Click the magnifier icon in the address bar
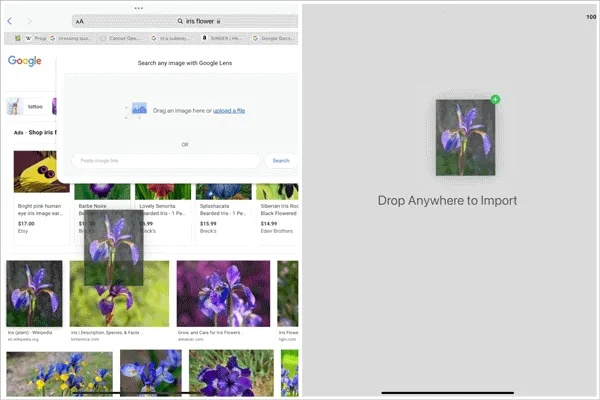Screen dimensions: 600x400 (x=178, y=20)
